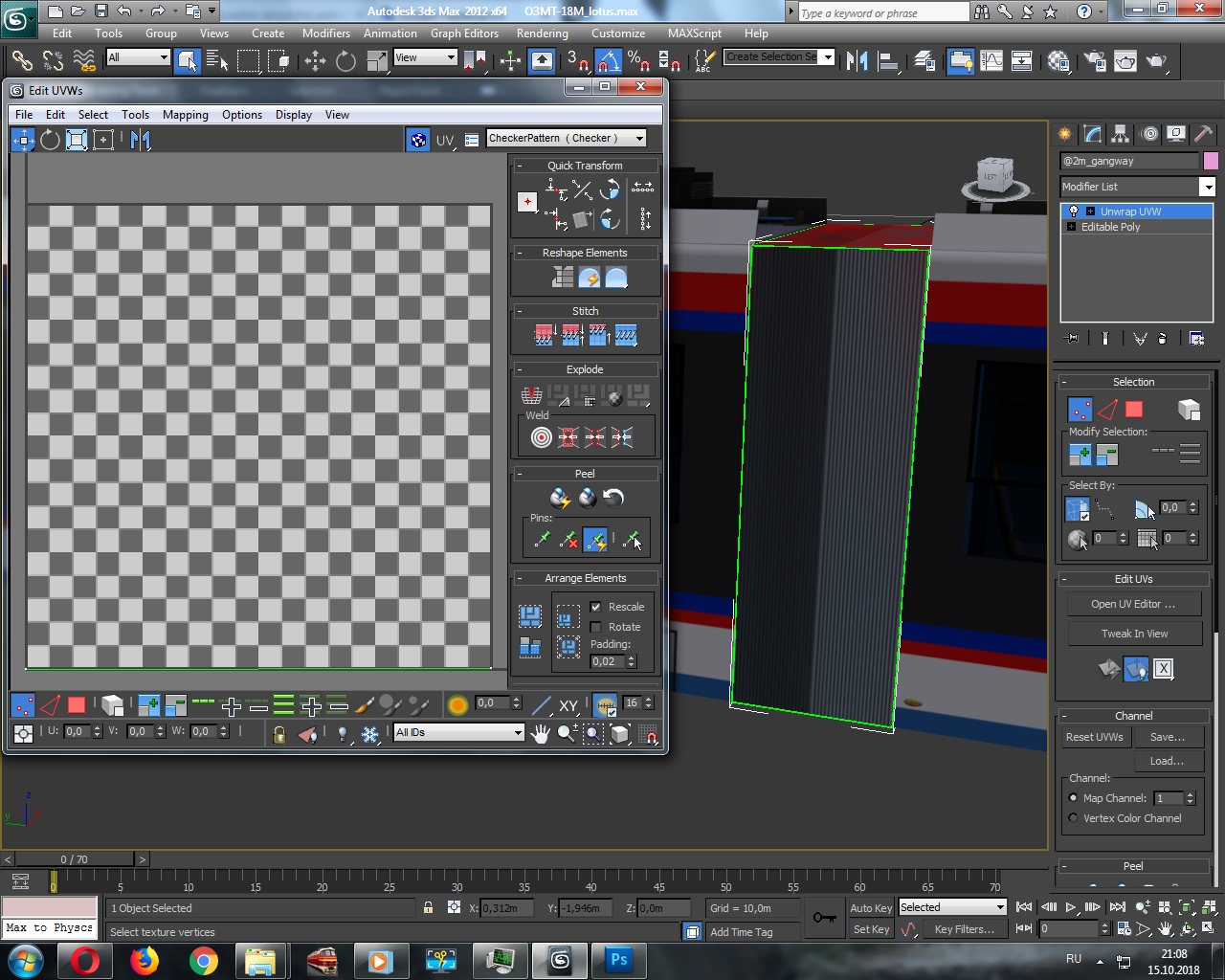Click the Rotate tool in Edit UVWs toolbar
The width and height of the screenshot is (1225, 980).
(x=50, y=140)
